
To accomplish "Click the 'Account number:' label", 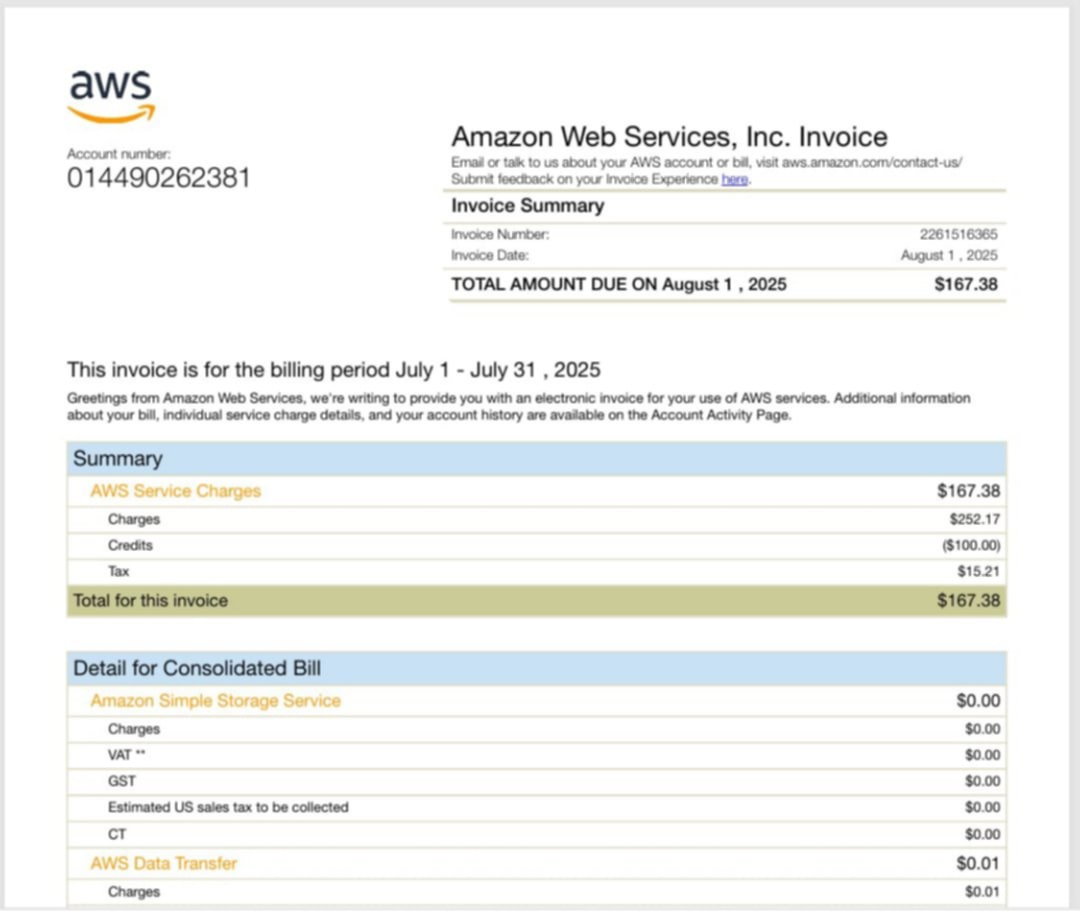I will 118,154.
